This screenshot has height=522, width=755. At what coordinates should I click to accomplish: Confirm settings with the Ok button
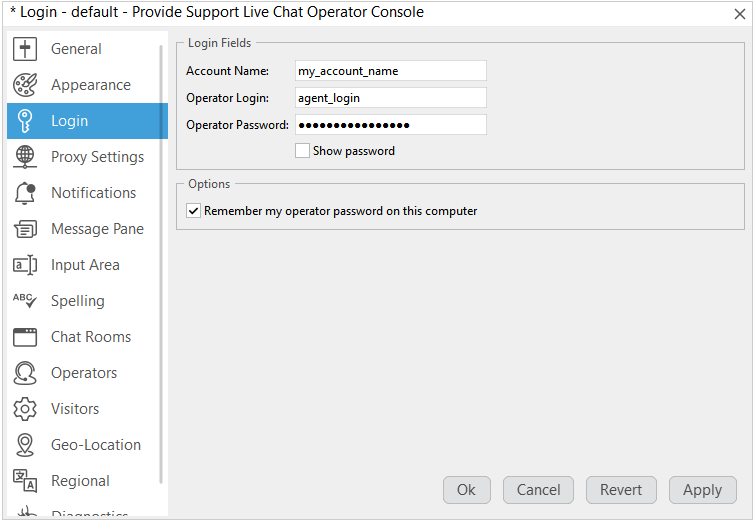coord(467,490)
